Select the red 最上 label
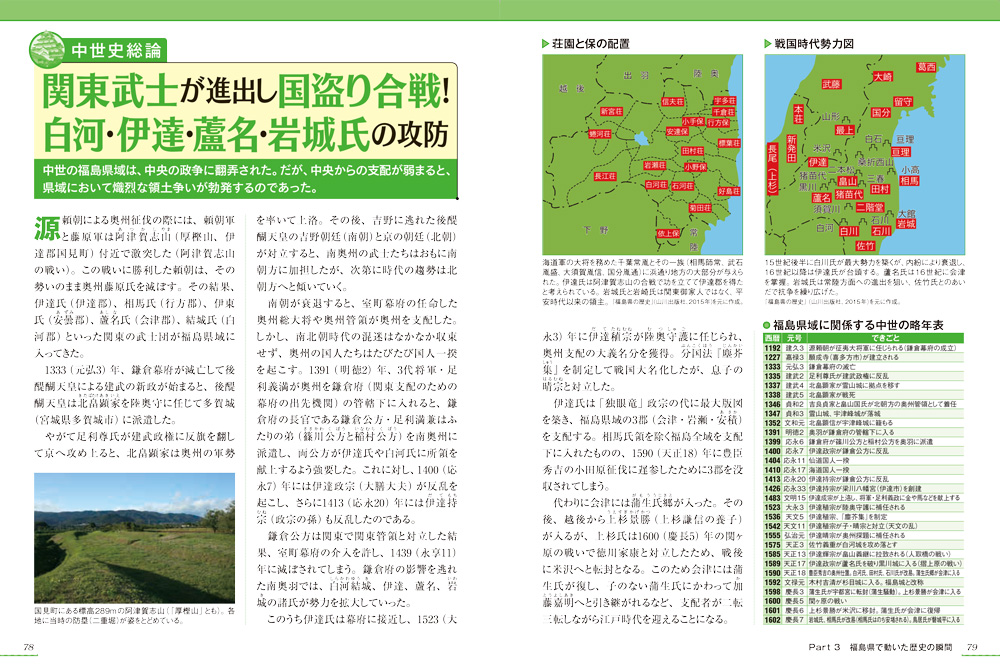 (x=844, y=130)
